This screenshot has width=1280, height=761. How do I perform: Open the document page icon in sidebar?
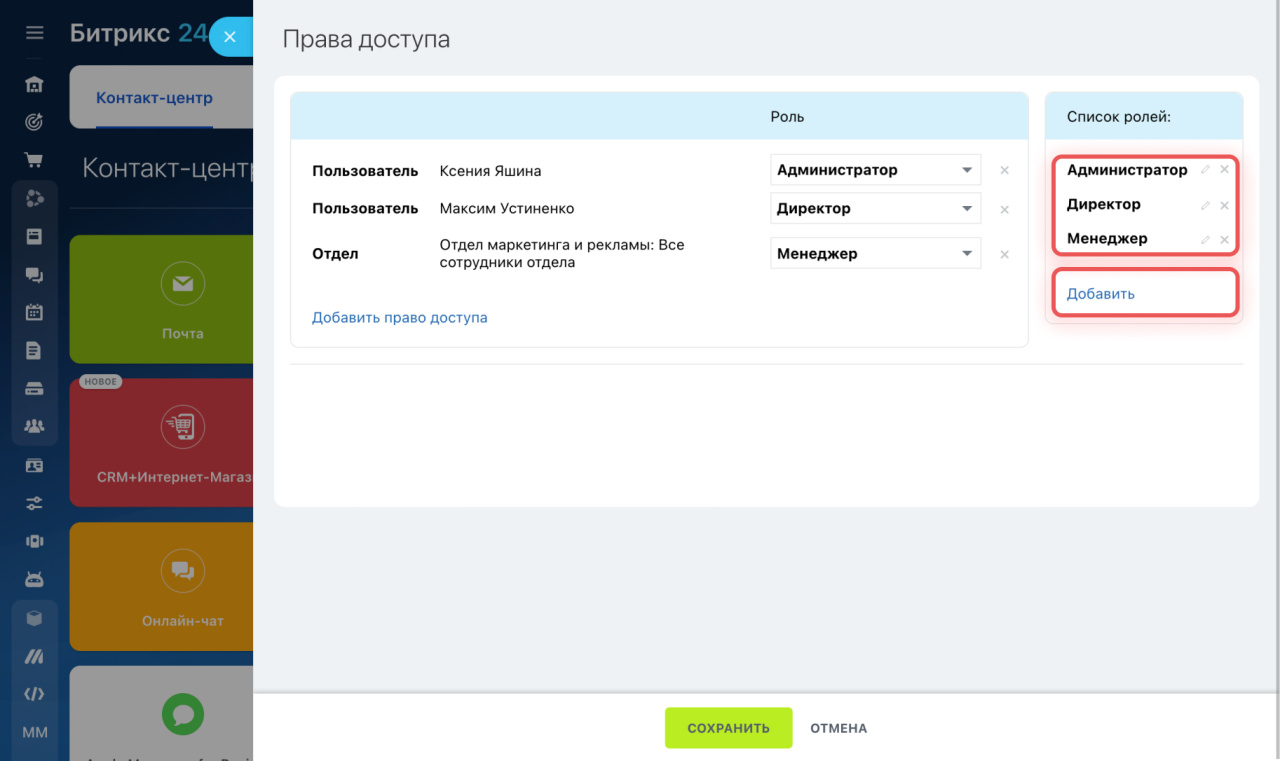point(35,351)
